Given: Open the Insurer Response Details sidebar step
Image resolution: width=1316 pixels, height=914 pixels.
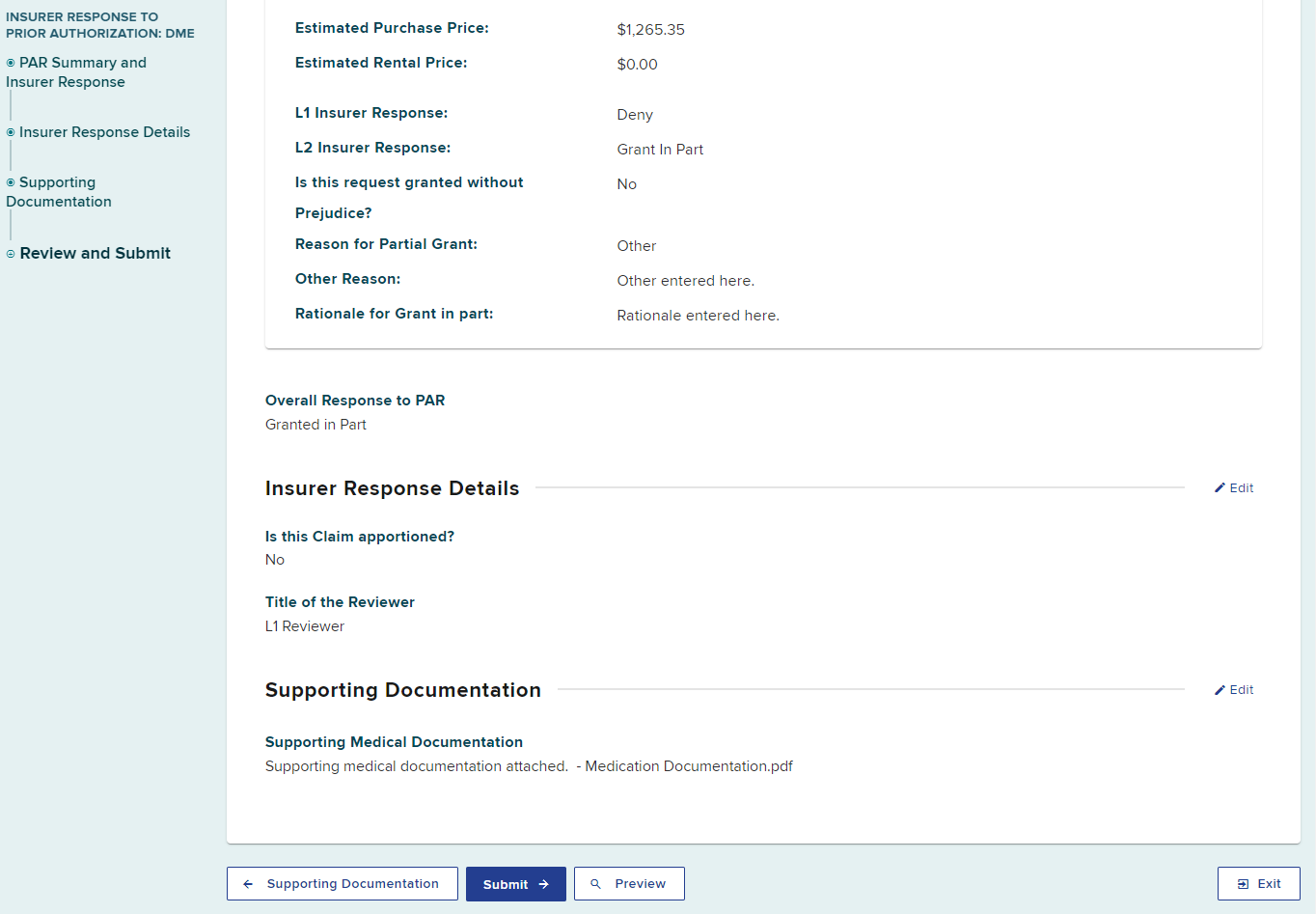Looking at the screenshot, I should pyautogui.click(x=105, y=131).
